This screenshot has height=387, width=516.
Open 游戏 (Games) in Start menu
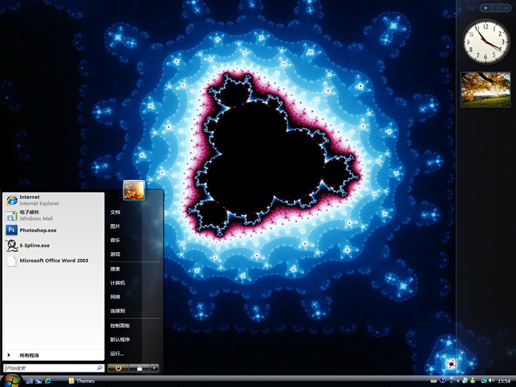pyautogui.click(x=115, y=254)
